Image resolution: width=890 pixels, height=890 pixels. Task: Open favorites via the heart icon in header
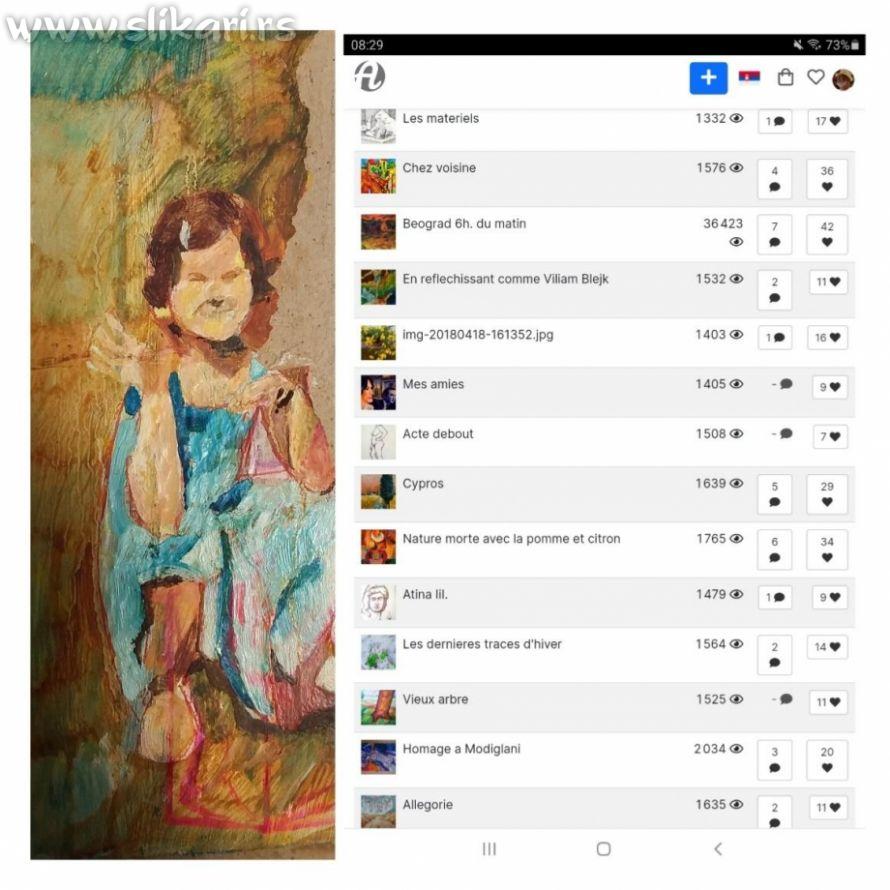tap(815, 77)
